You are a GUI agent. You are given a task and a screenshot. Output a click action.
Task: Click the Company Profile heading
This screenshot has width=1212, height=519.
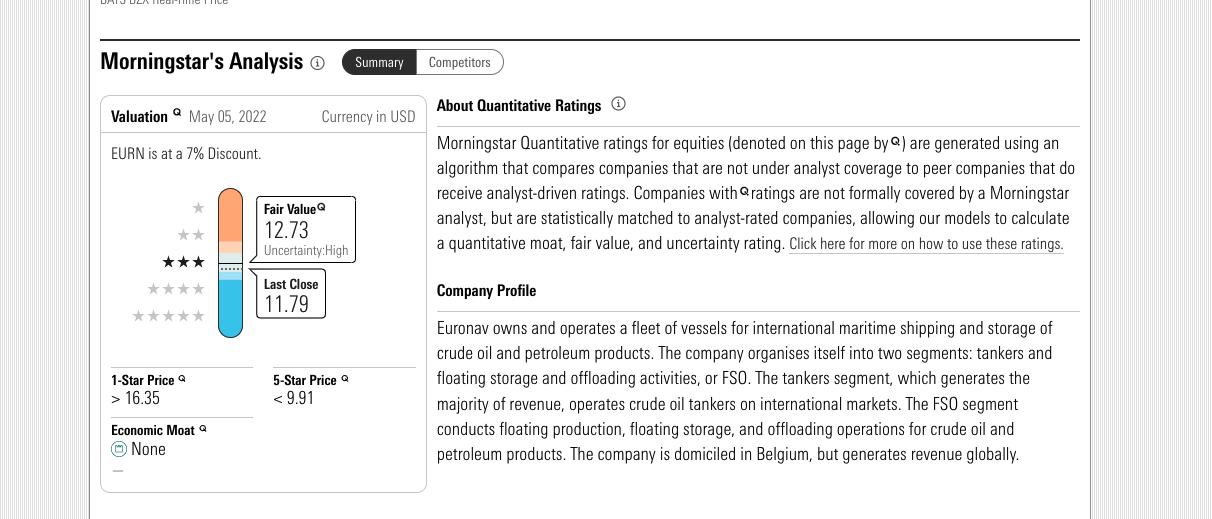[486, 291]
